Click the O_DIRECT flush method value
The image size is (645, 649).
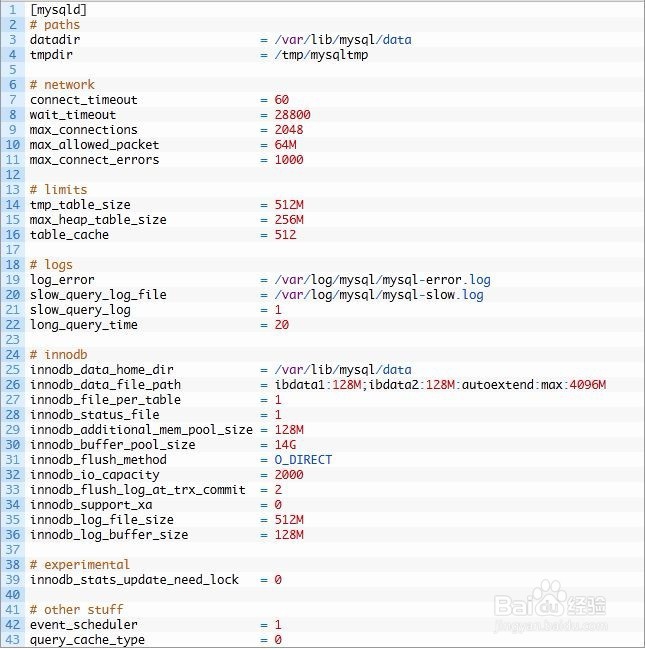tap(303, 459)
